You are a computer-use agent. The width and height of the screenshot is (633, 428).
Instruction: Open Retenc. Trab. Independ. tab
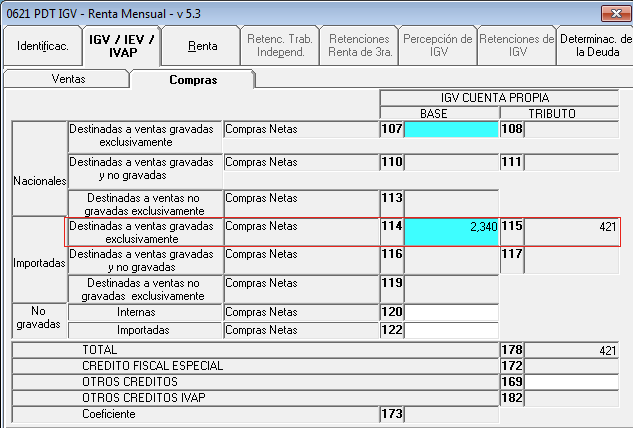[280, 46]
